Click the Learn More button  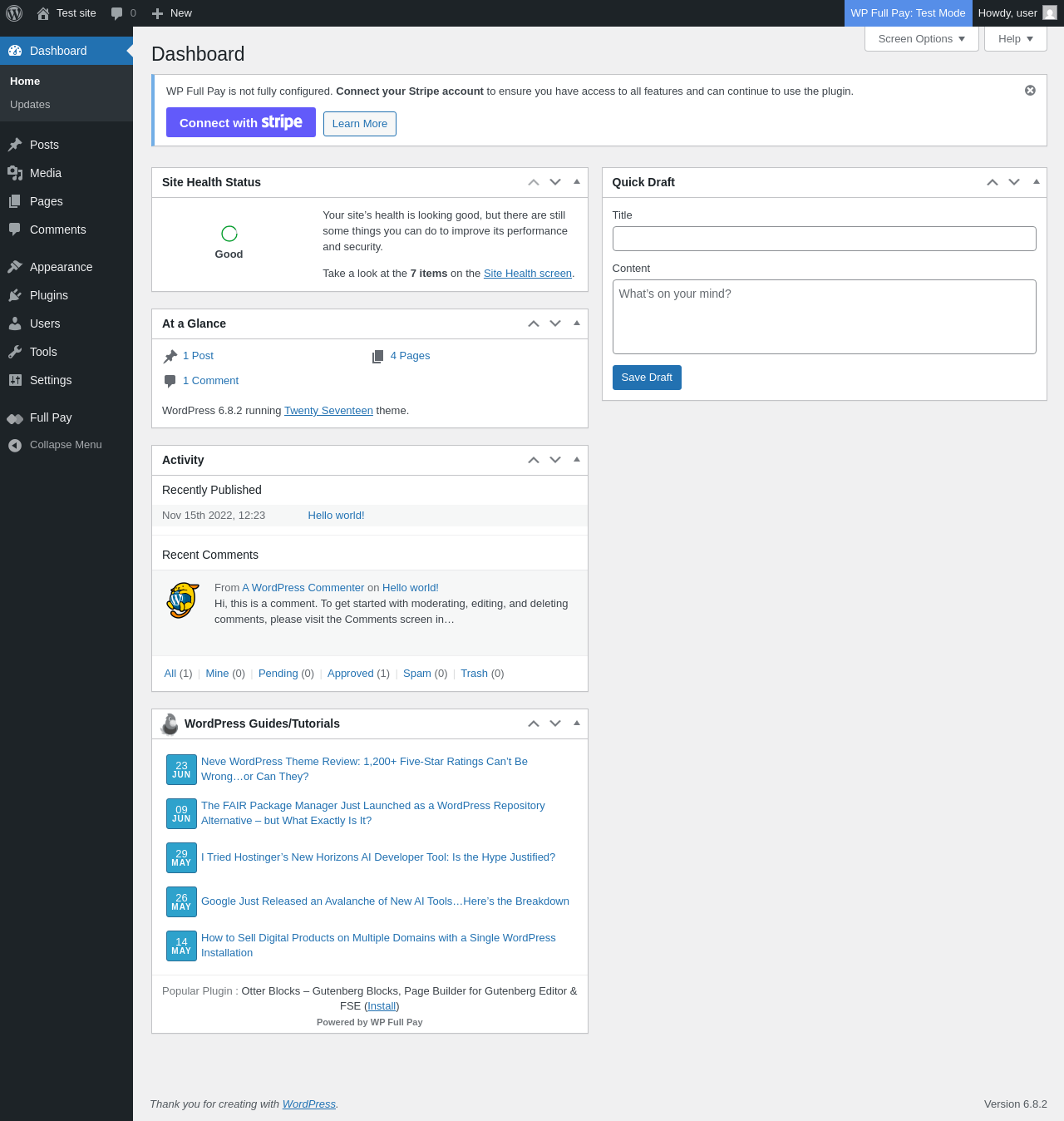360,124
